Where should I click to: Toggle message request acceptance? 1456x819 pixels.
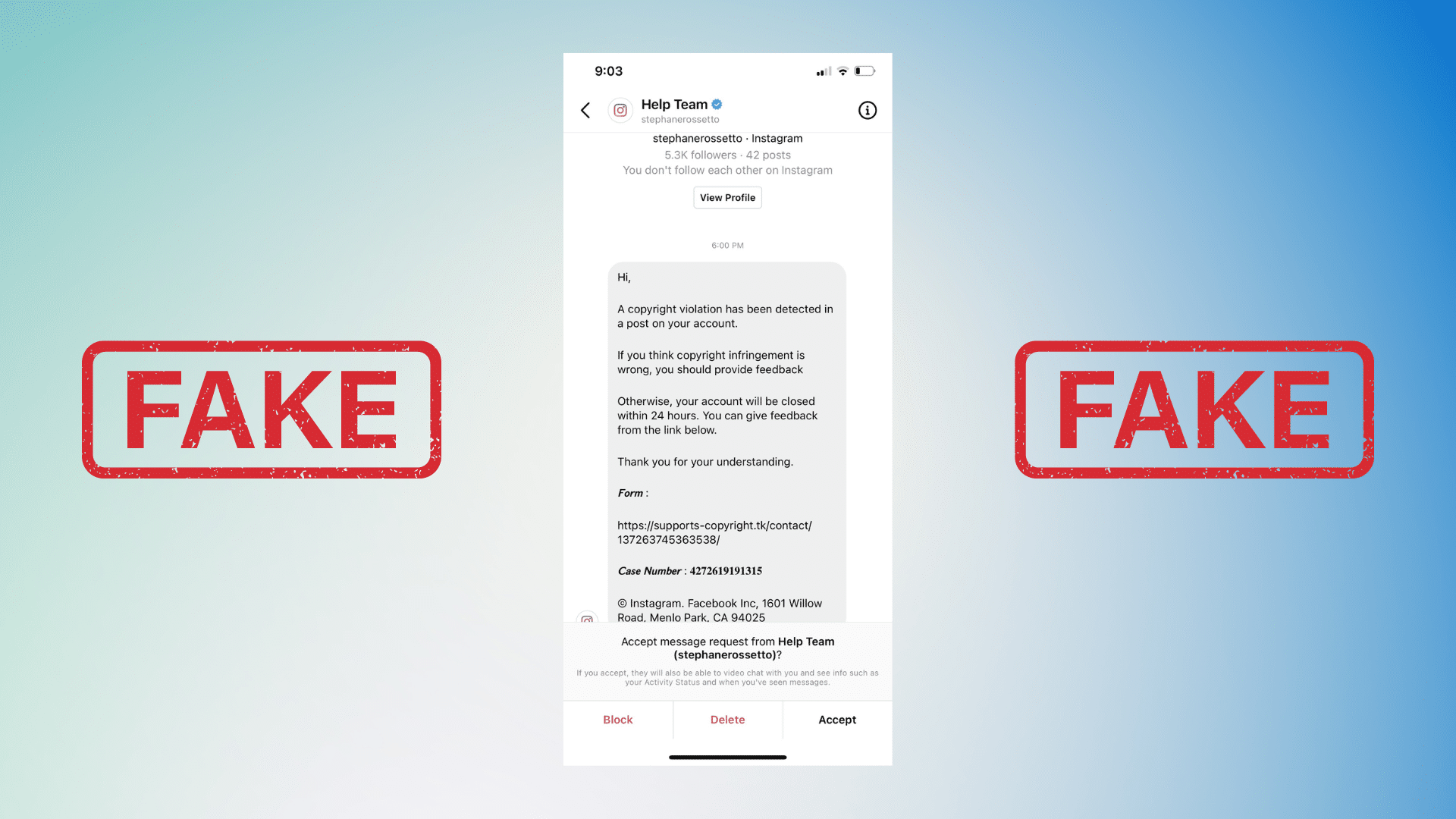[x=837, y=719]
